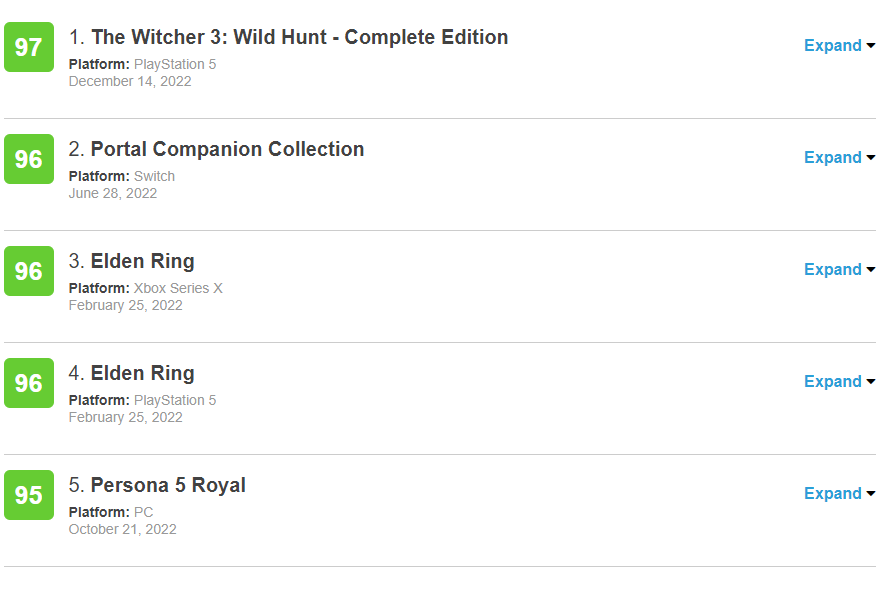Expand the Persona 5 Royal entry
The image size is (893, 593).
pyautogui.click(x=839, y=494)
